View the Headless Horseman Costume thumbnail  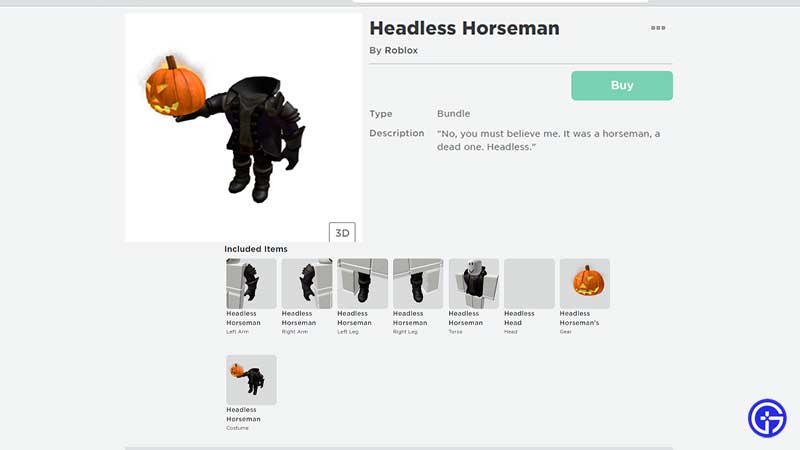click(251, 380)
